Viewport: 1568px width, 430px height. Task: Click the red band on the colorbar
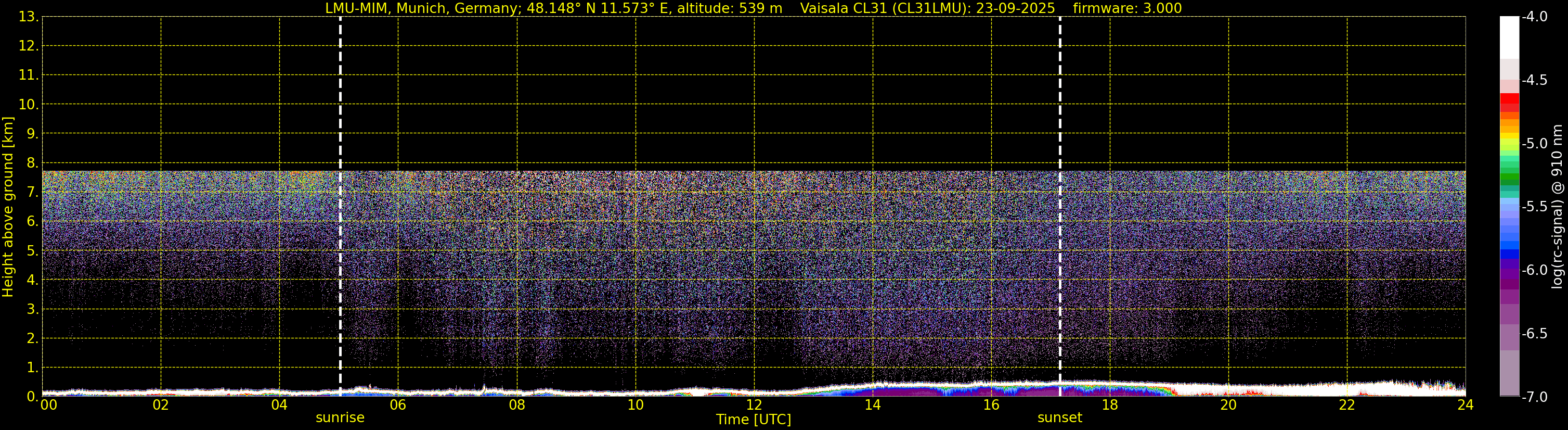[1509, 99]
